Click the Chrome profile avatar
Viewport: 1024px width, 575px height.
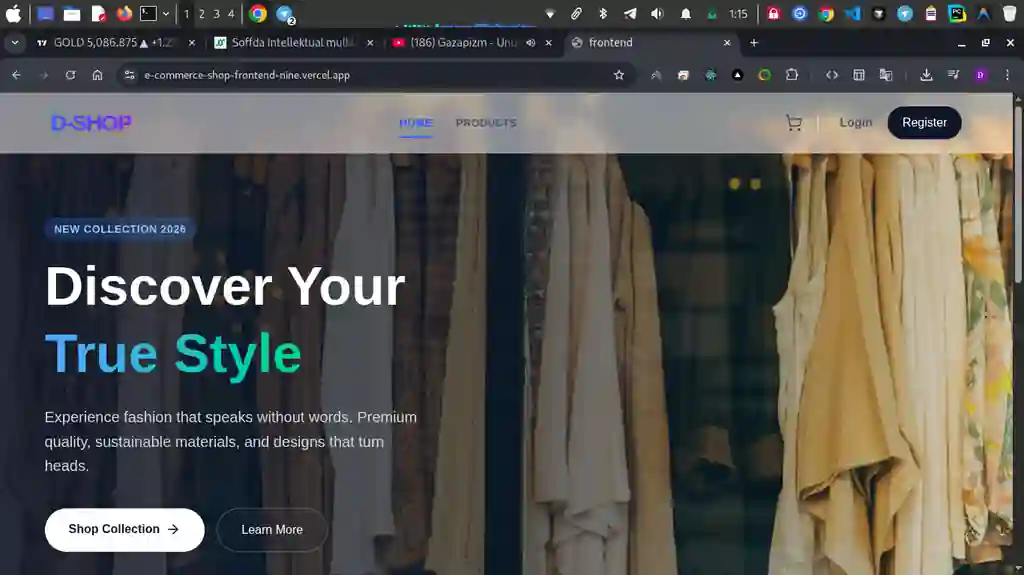point(980,75)
